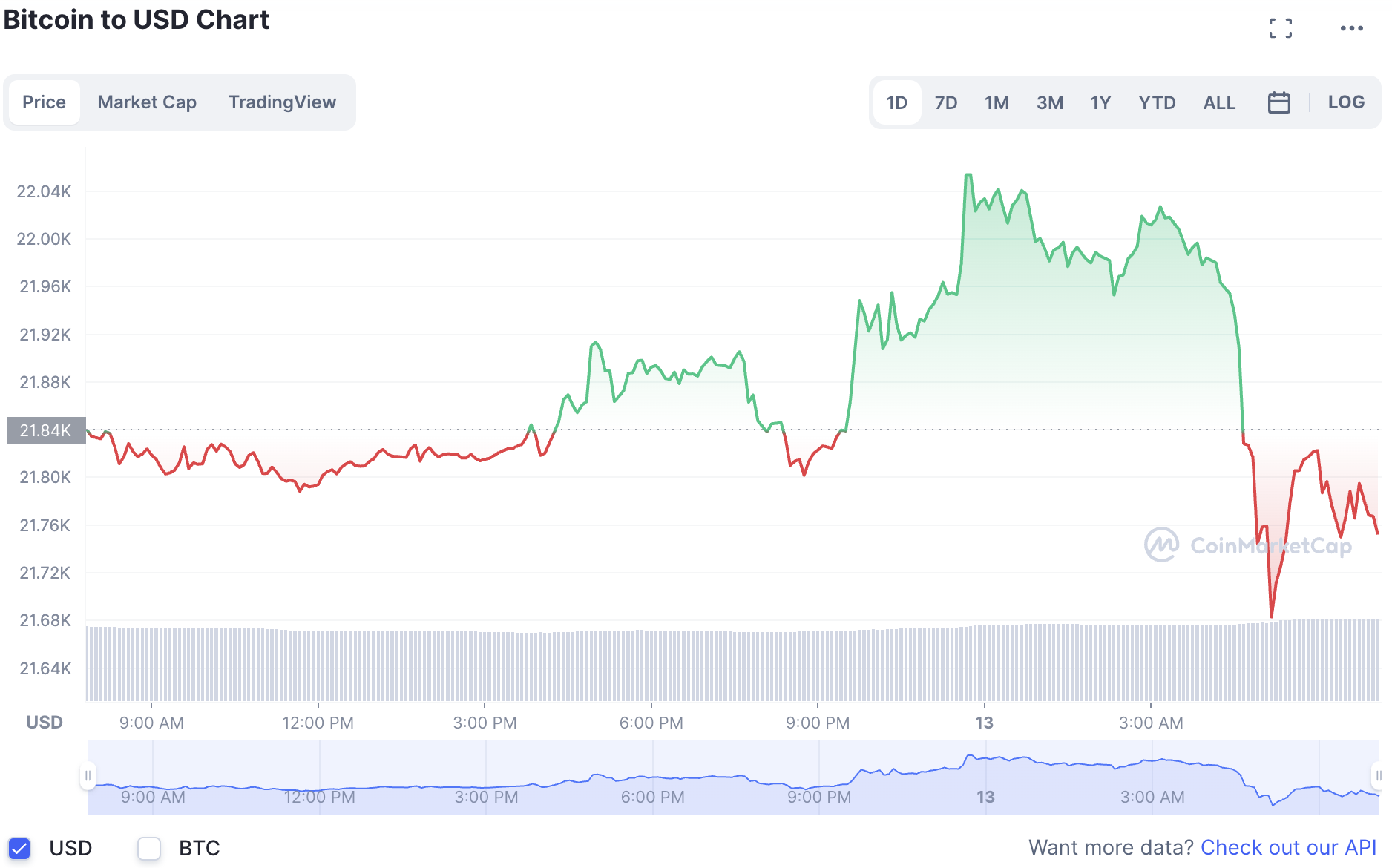
Task: Switch to the Market Cap tab
Action: 147,102
